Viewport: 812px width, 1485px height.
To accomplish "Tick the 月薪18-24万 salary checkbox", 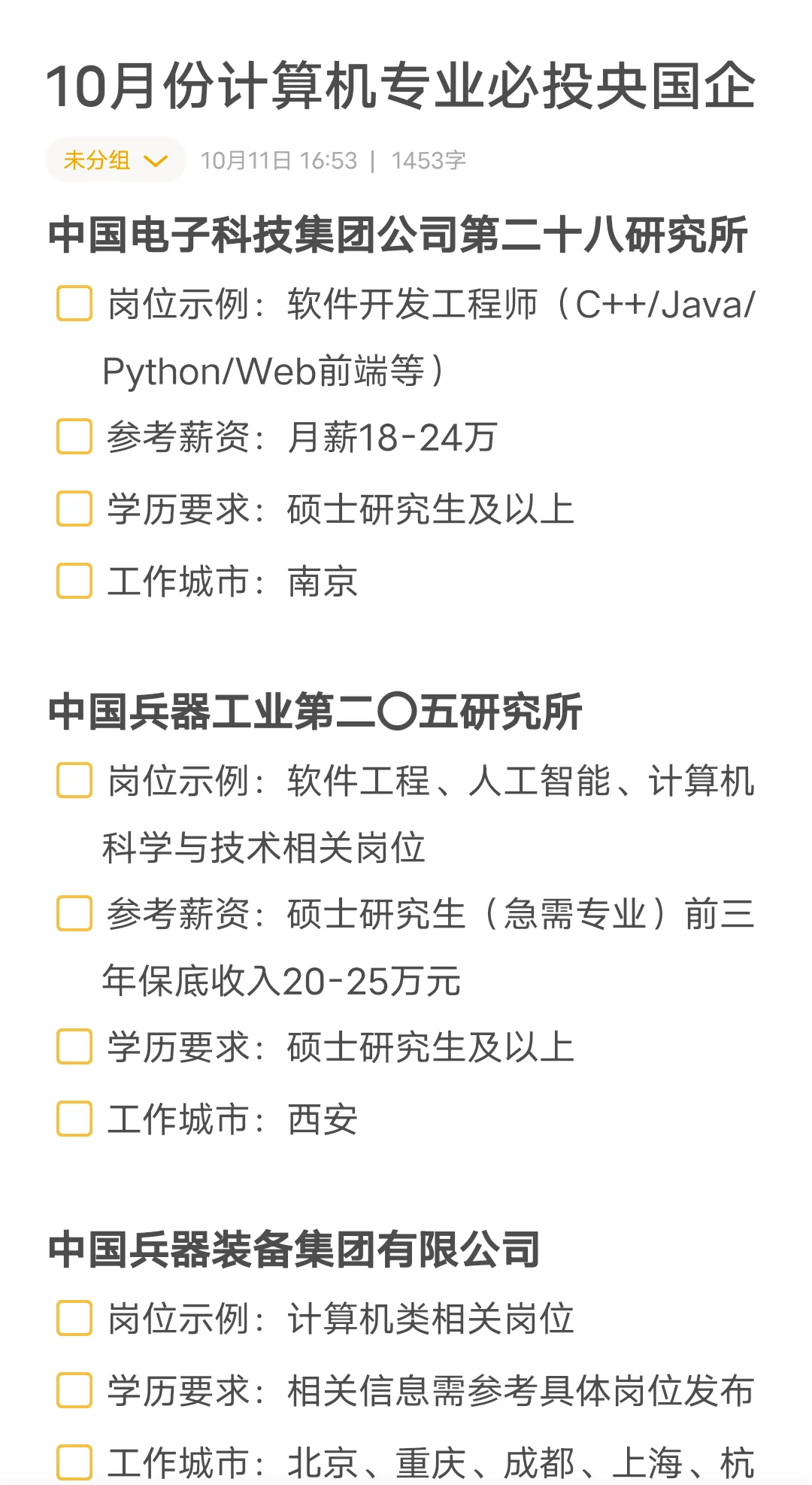I will (74, 437).
